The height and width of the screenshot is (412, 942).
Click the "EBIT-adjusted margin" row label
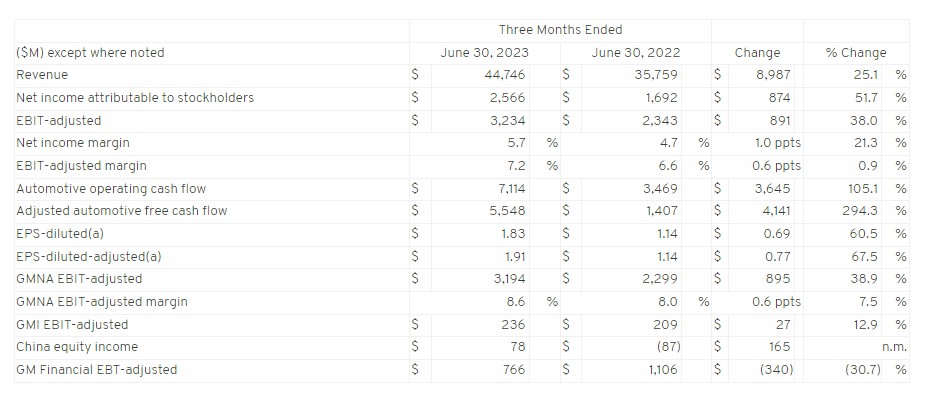point(79,166)
